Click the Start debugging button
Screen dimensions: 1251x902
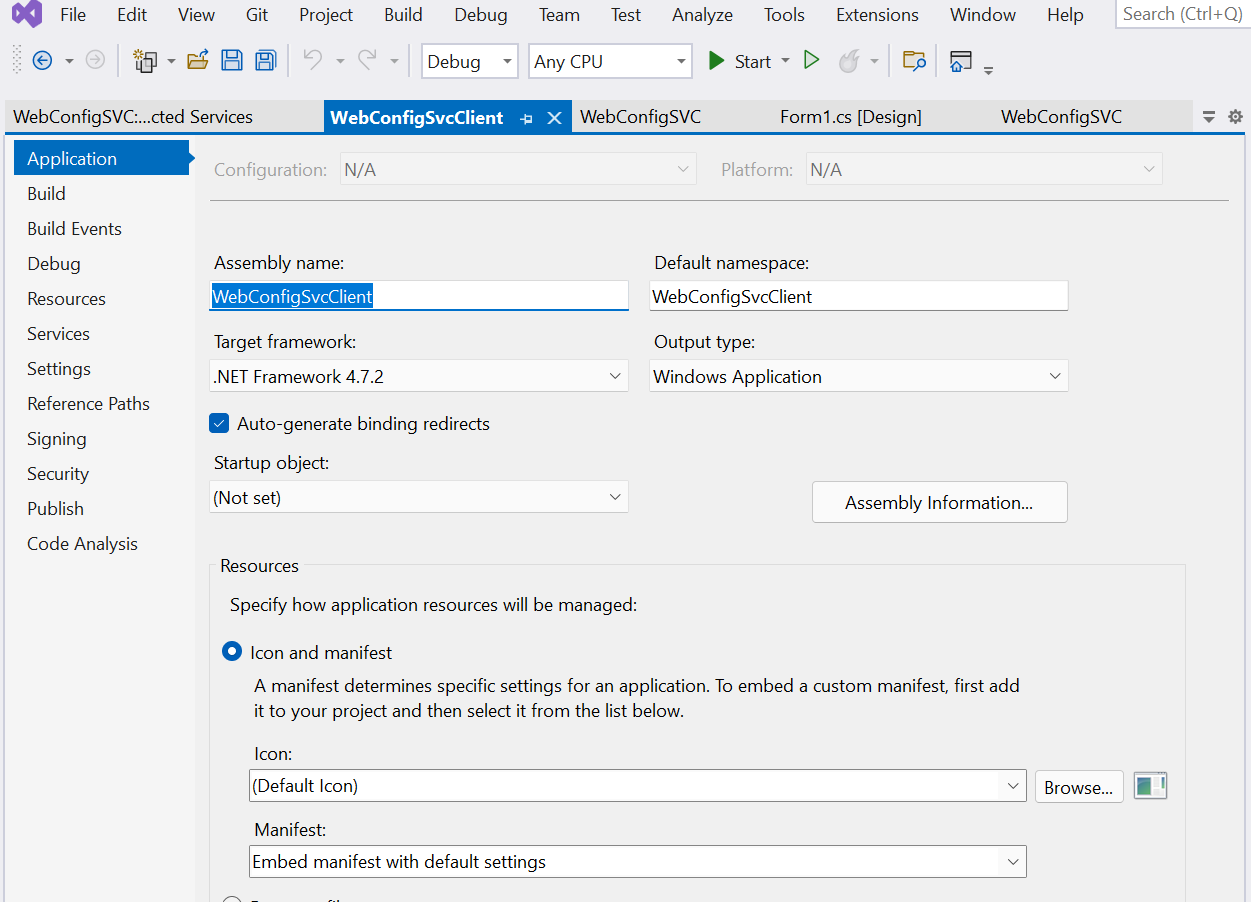[739, 61]
